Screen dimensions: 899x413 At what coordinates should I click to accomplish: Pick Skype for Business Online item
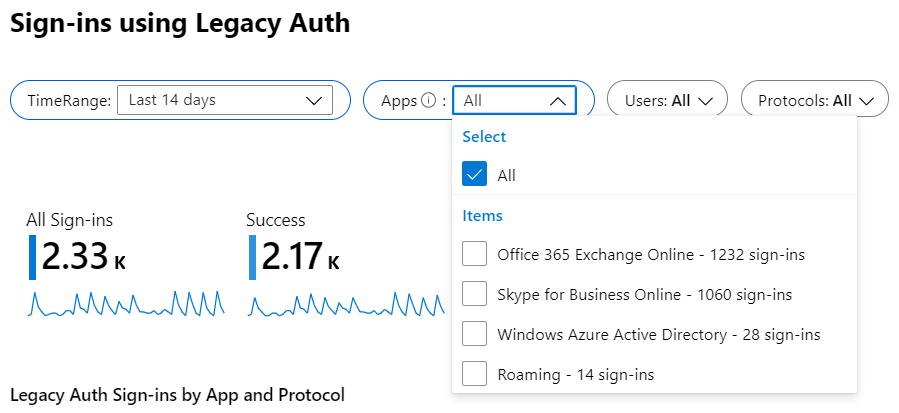(644, 294)
